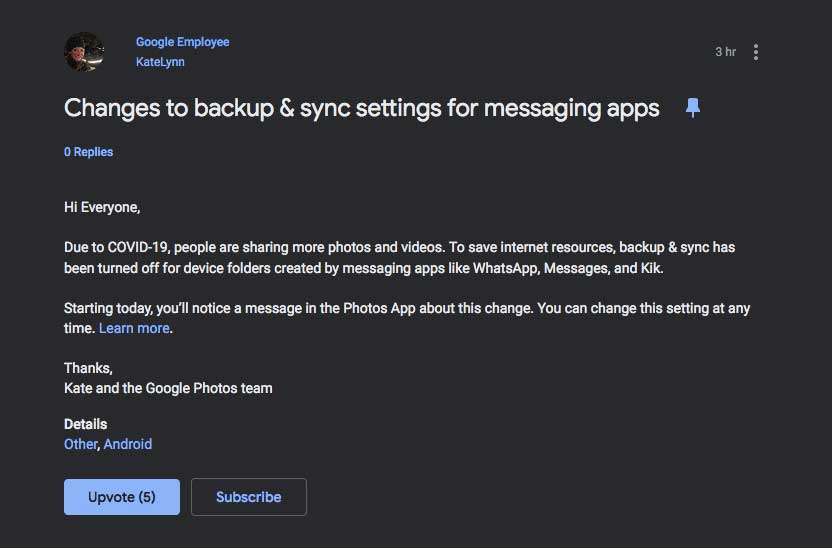
Task: Open the KateLynn username link
Action: pos(160,62)
